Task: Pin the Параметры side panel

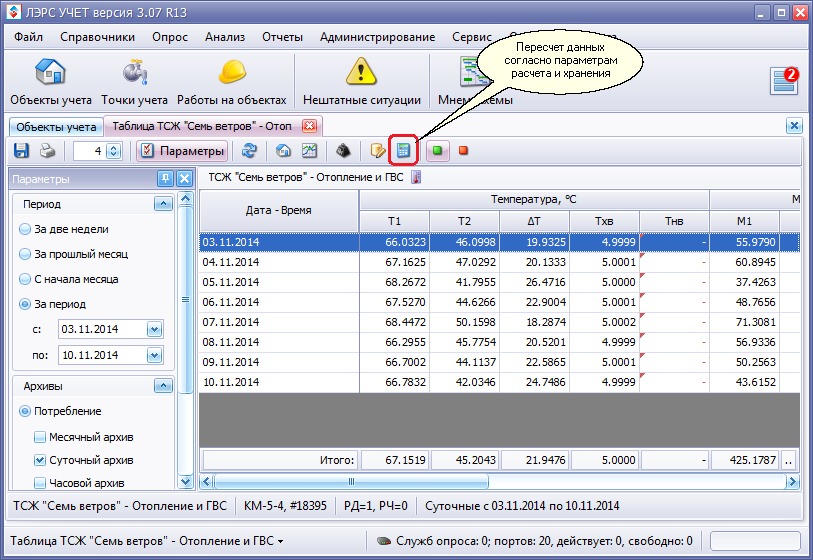Action: pos(165,179)
